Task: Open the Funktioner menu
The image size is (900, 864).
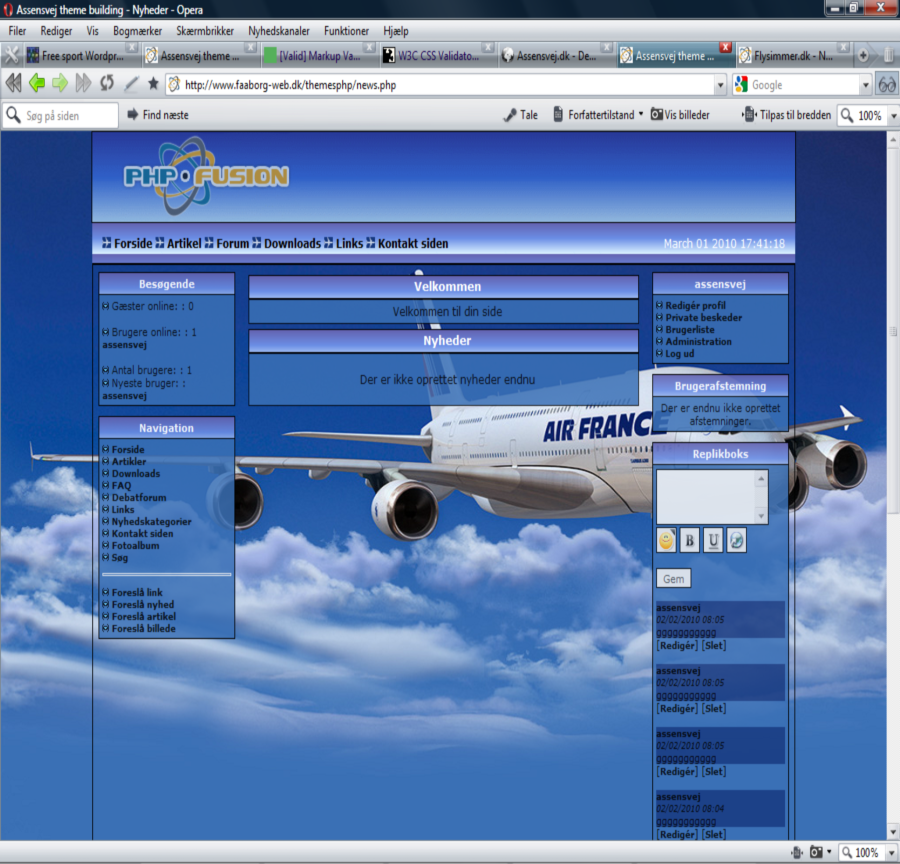Action: click(346, 31)
